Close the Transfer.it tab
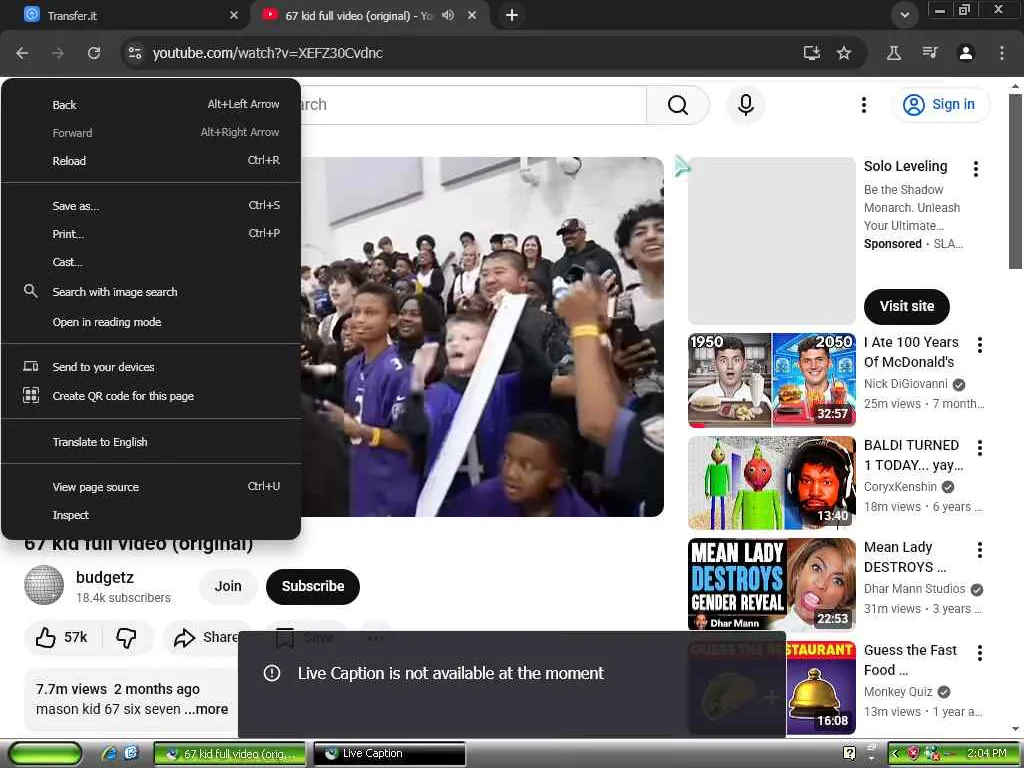The image size is (1024, 768). pyautogui.click(x=234, y=15)
